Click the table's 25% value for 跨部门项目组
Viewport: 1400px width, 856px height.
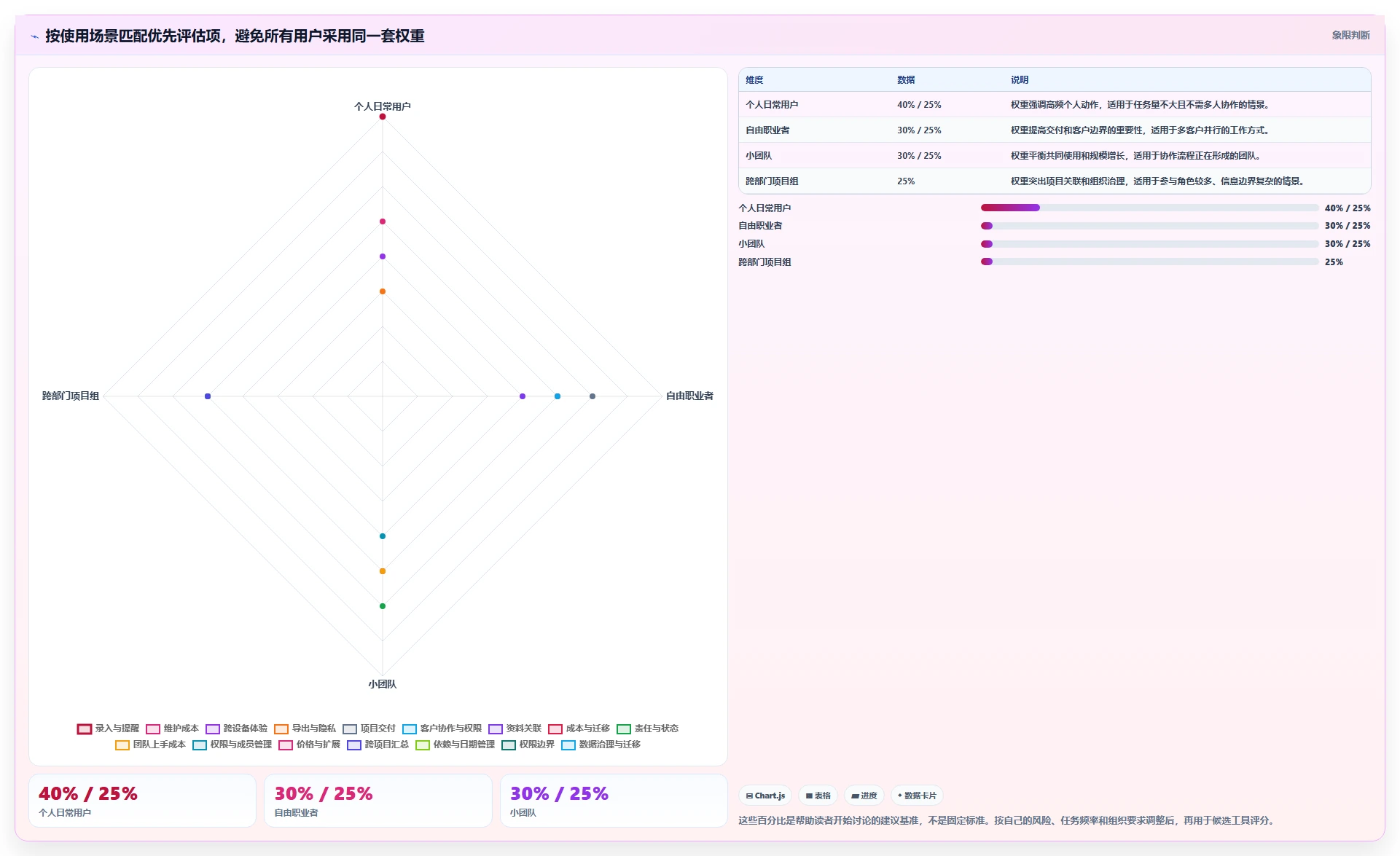point(906,181)
